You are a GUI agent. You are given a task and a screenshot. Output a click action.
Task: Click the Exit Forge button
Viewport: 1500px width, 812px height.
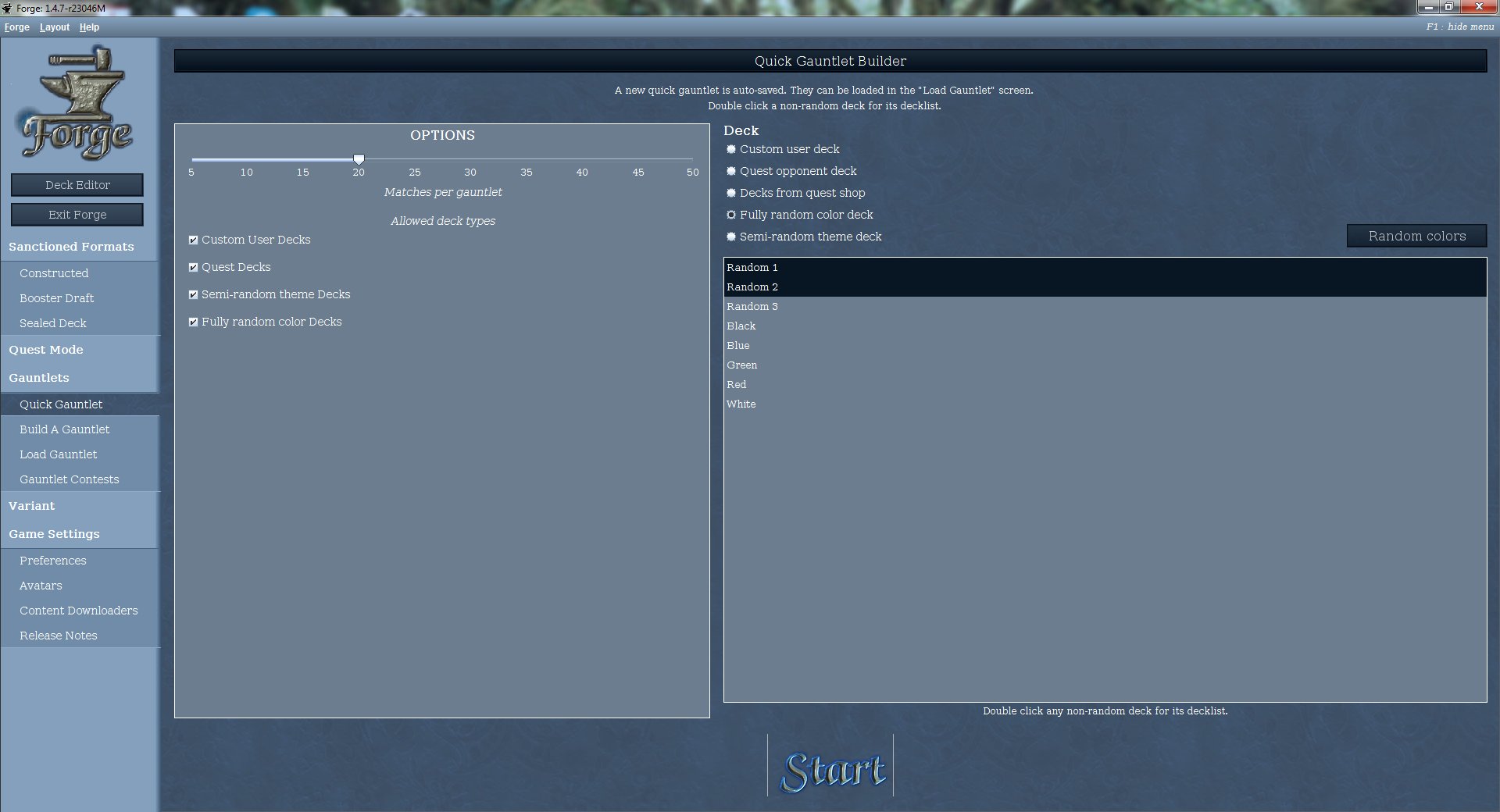pyautogui.click(x=77, y=215)
